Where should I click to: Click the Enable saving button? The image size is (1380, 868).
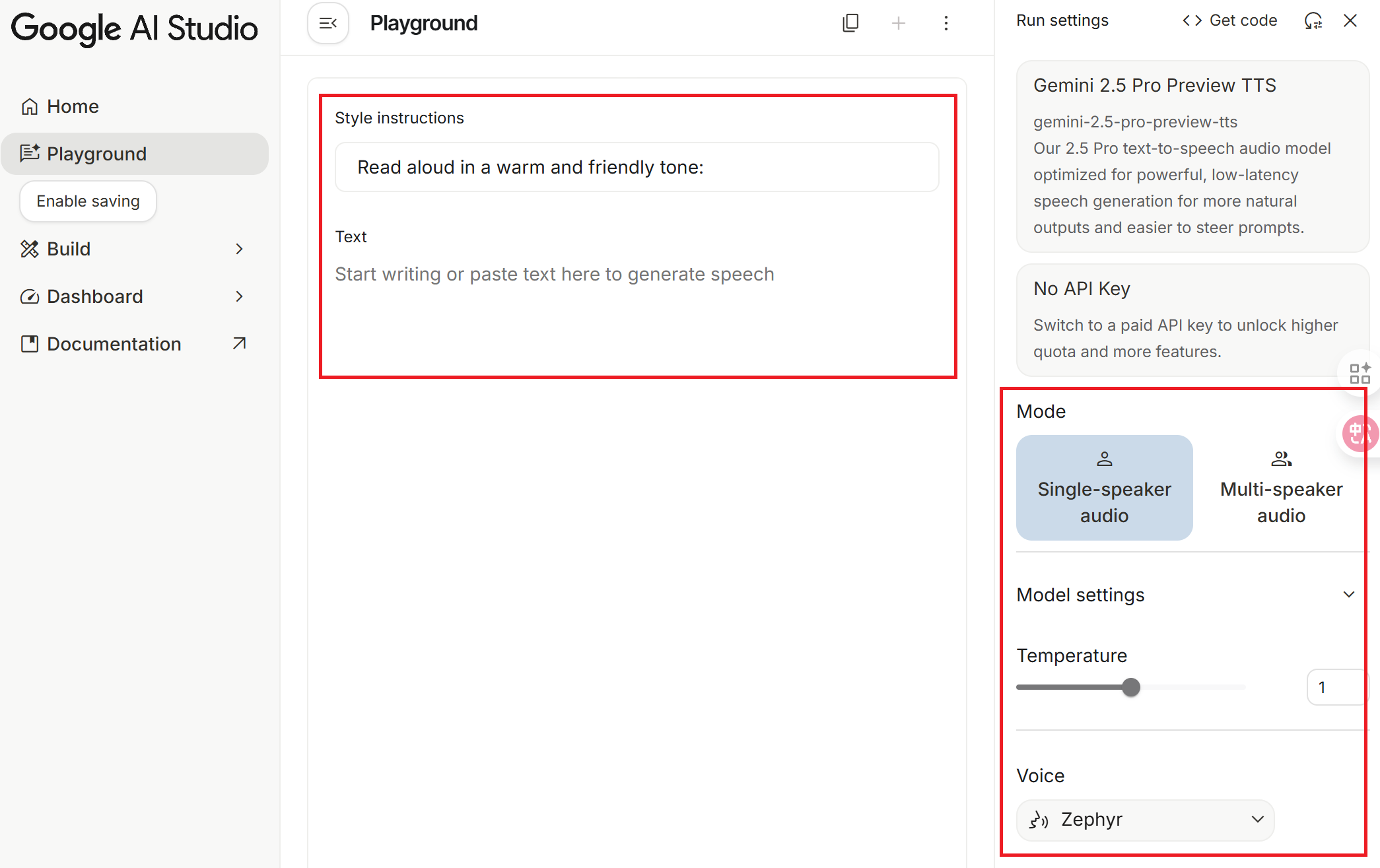pos(88,201)
